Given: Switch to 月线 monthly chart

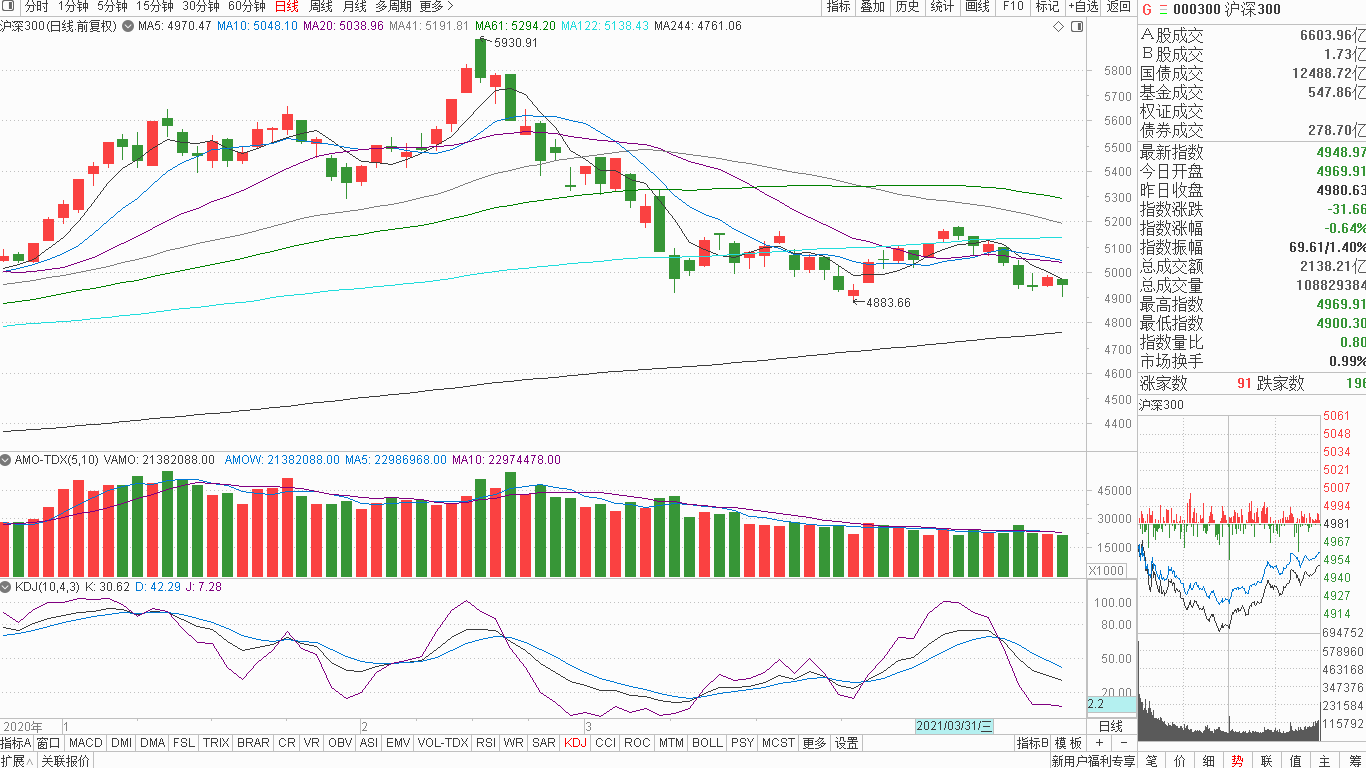Looking at the screenshot, I should click(x=354, y=7).
